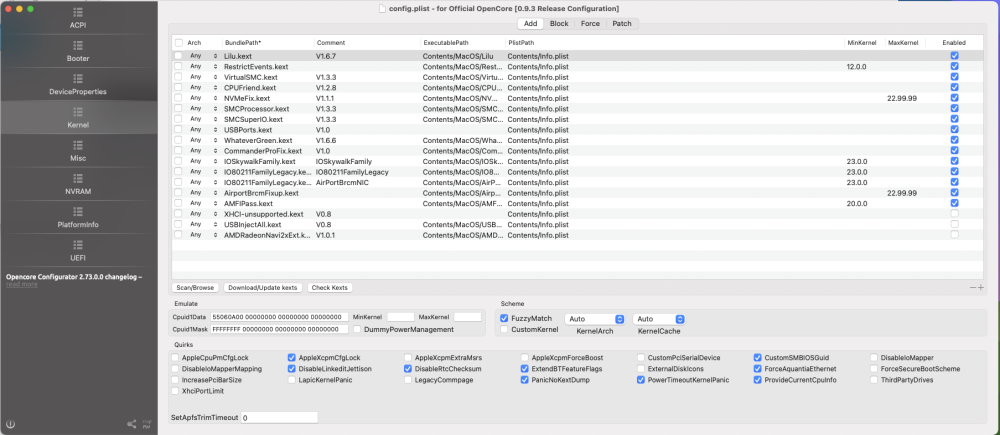Open the Misc section in sidebar
Viewport: 1000px width, 435px height.
point(78,151)
